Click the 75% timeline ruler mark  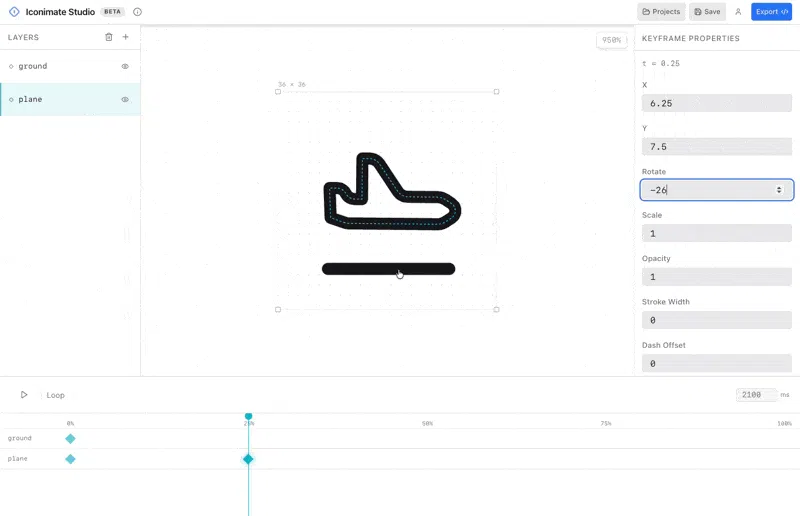(x=606, y=424)
